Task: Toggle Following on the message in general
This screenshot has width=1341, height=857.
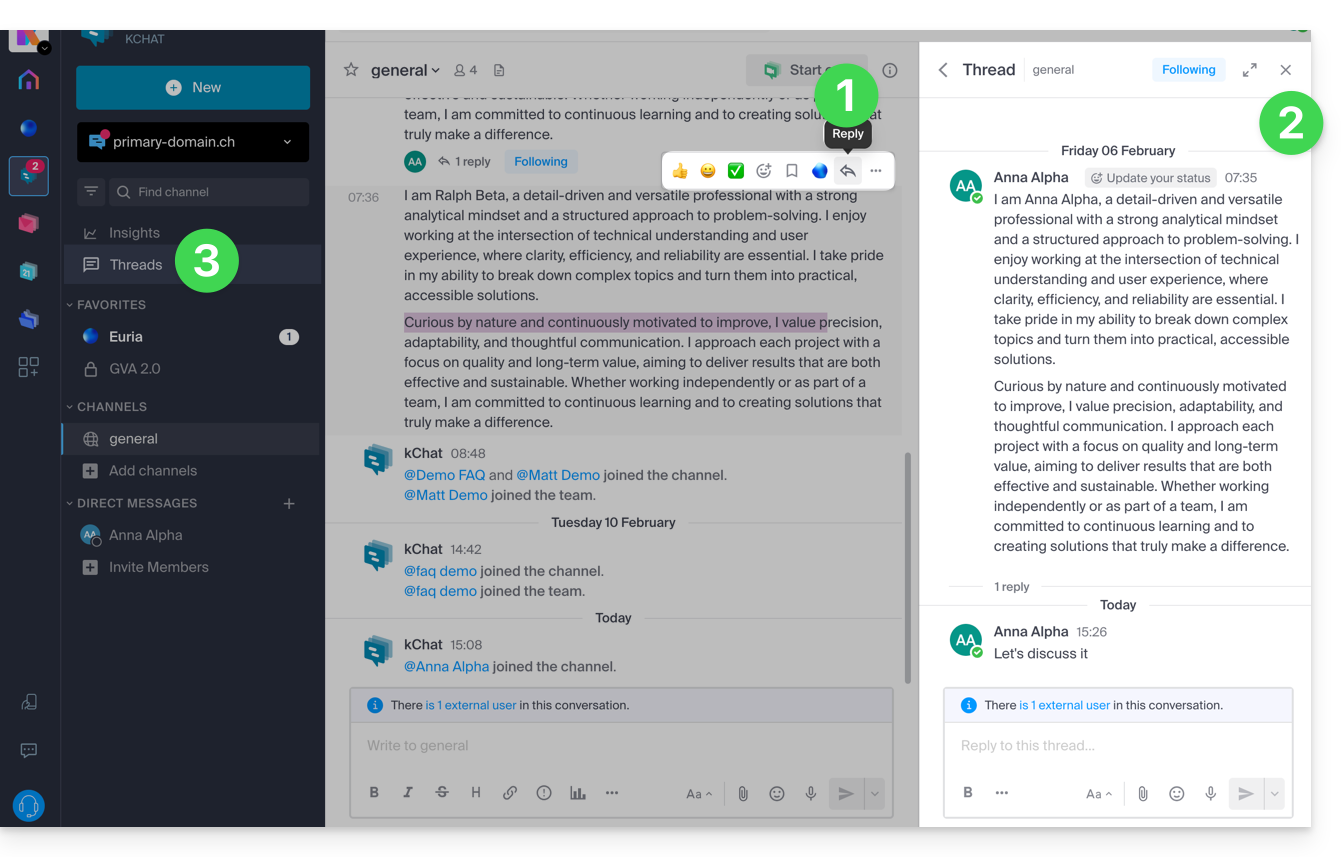Action: [x=541, y=162]
